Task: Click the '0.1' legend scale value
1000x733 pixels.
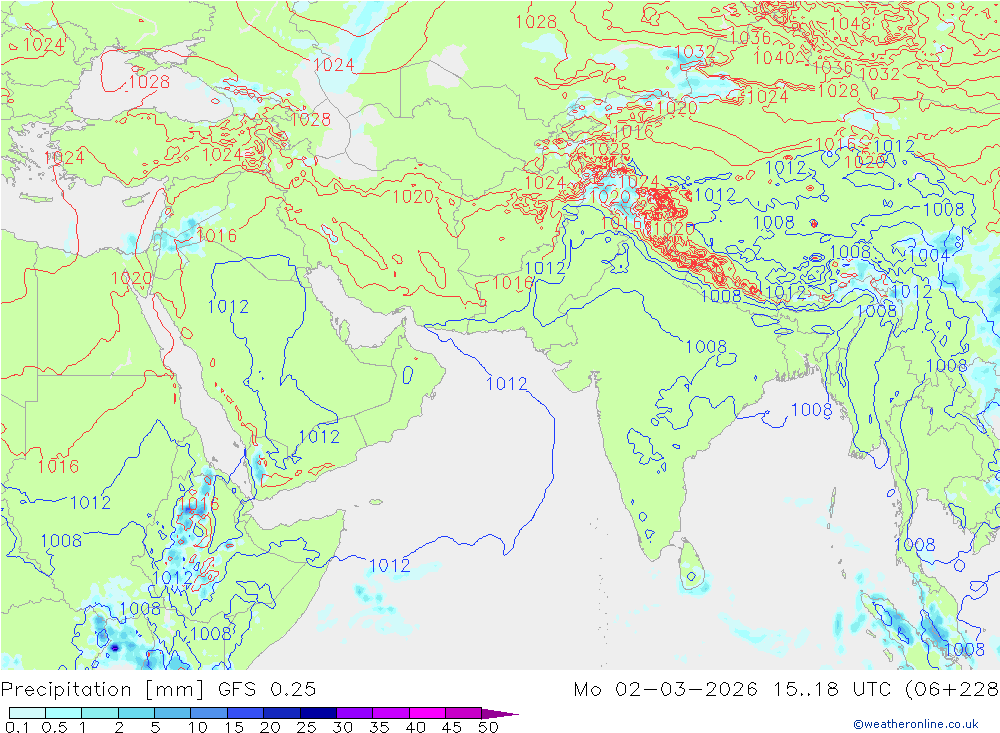Action: pos(17,727)
